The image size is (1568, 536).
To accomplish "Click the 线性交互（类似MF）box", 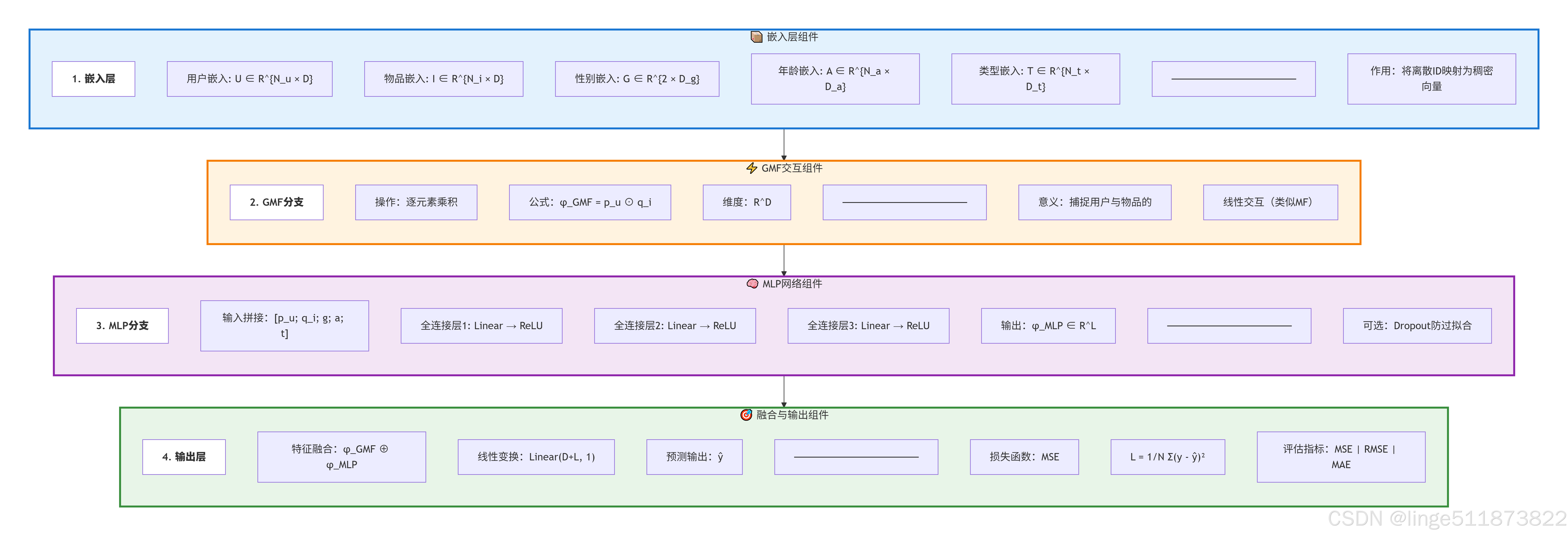I will point(1270,203).
